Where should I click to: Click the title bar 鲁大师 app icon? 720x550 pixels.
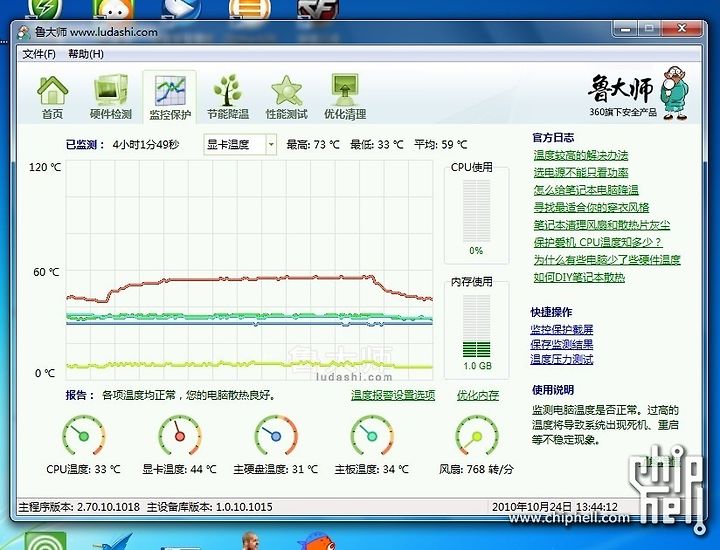pyautogui.click(x=24, y=32)
